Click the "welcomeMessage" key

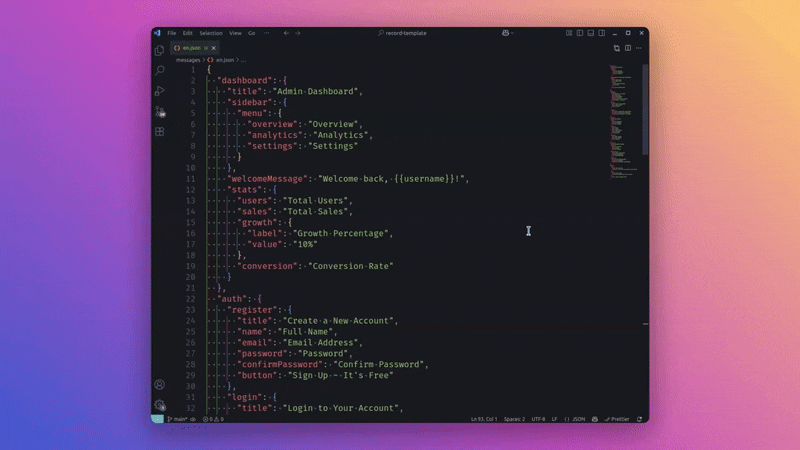pyautogui.click(x=267, y=179)
